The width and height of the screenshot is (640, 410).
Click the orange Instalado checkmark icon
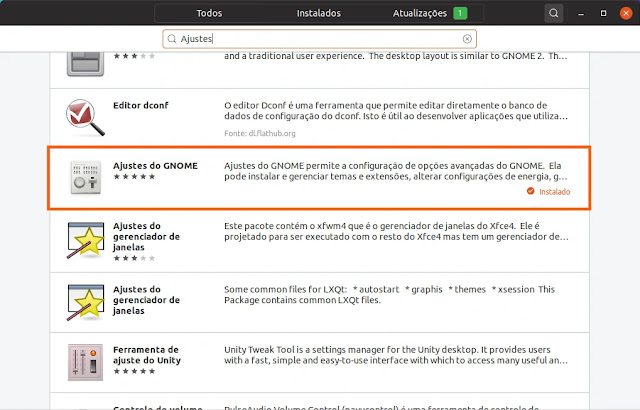tap(530, 191)
